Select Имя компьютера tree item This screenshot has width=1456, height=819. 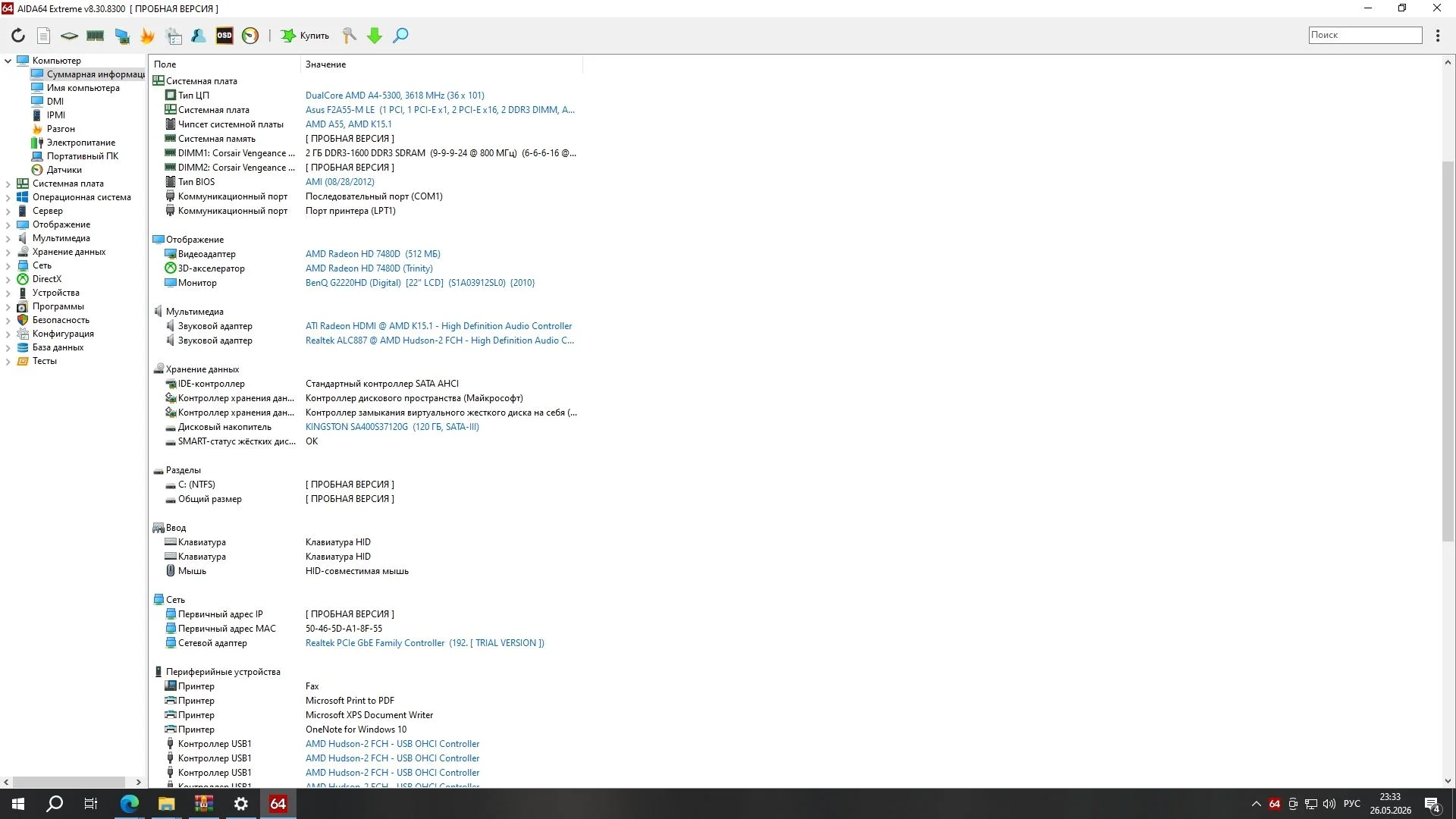(x=76, y=88)
